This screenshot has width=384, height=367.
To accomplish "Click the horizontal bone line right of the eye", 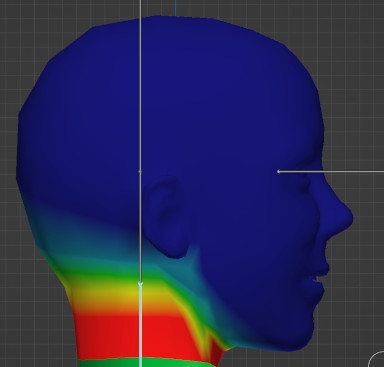I will [331, 171].
